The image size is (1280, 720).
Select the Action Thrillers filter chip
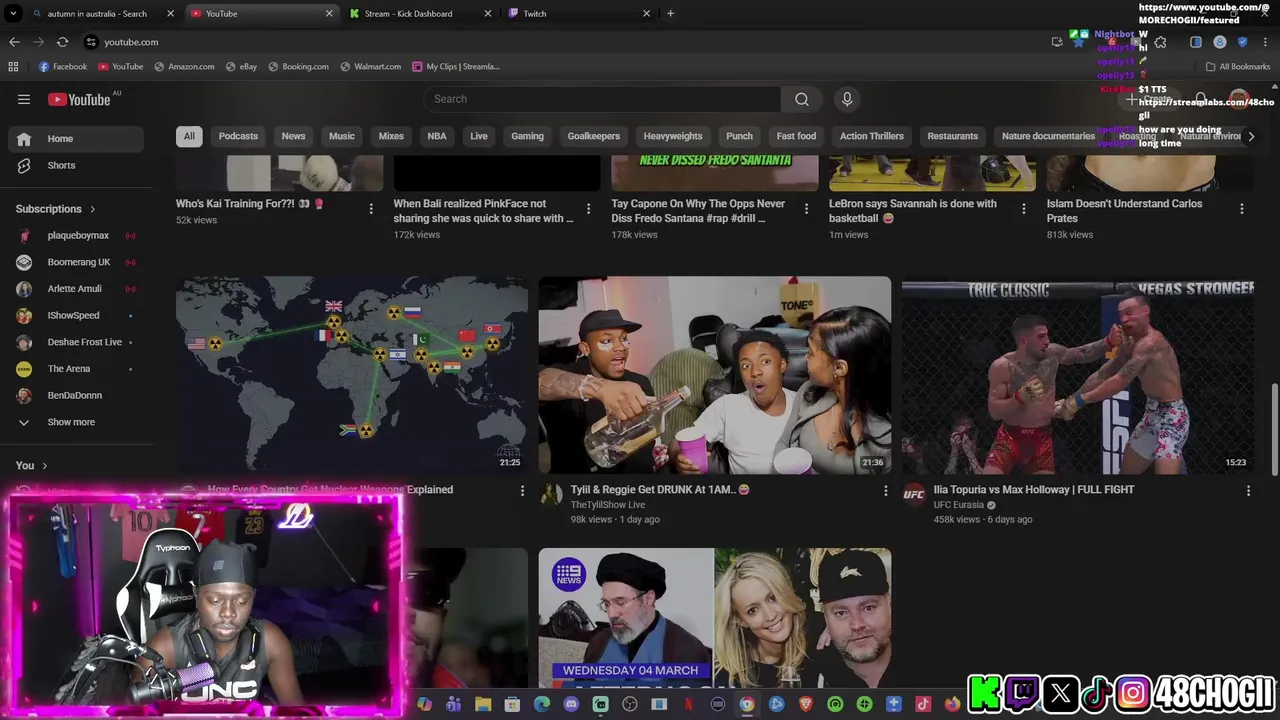(x=872, y=136)
